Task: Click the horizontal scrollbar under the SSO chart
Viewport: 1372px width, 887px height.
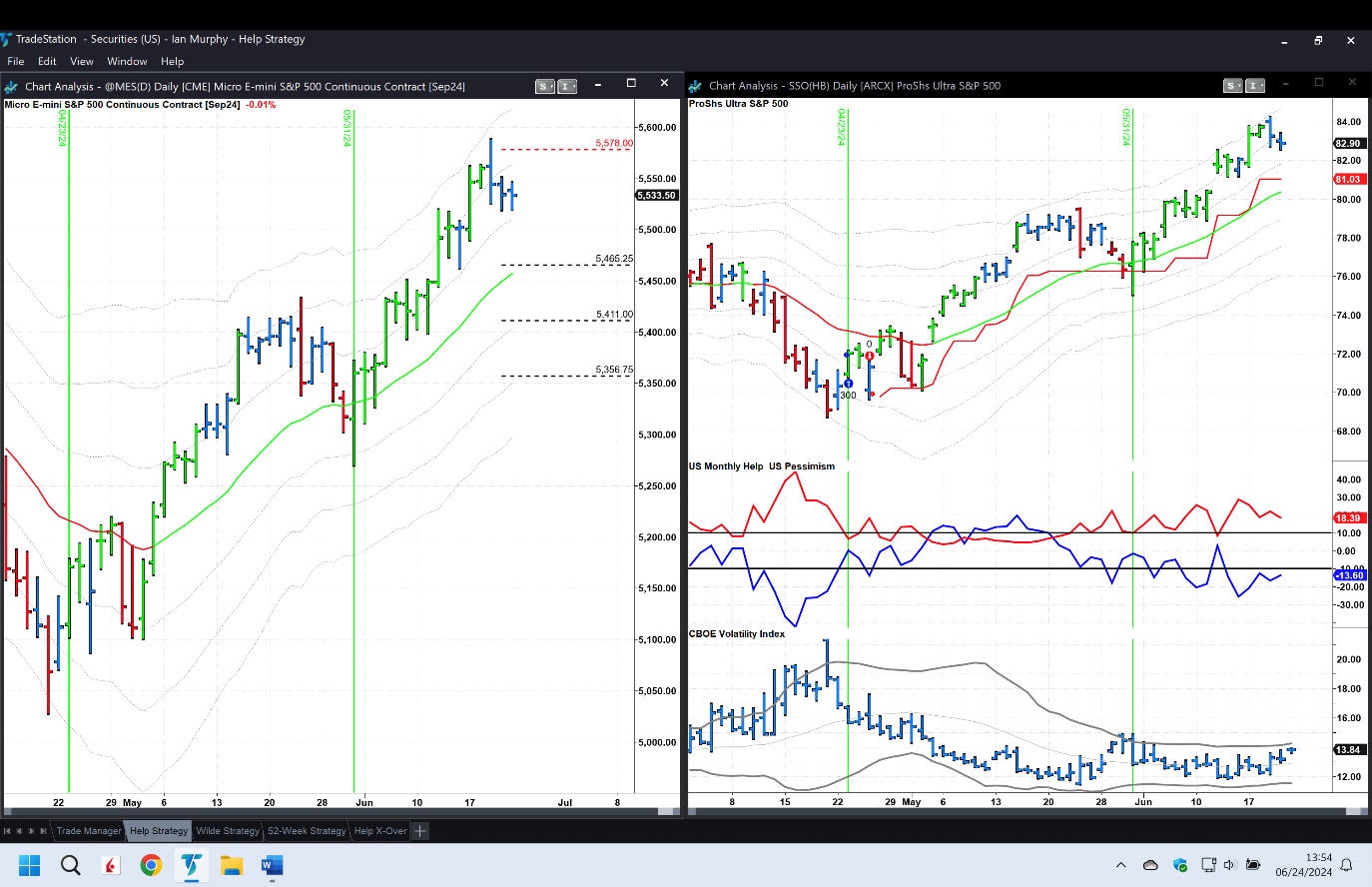Action: pos(1027,811)
